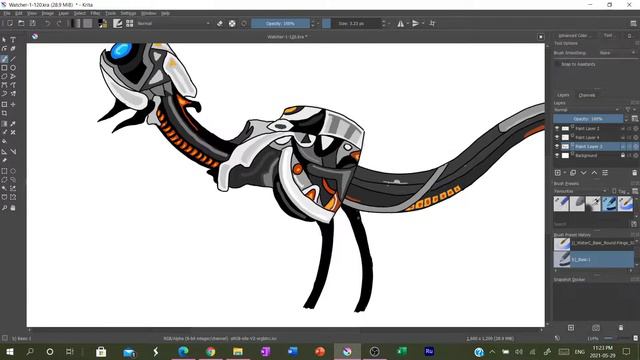Select the Fill bucket tool
Viewport: 640px width, 360px height.
click(4, 141)
